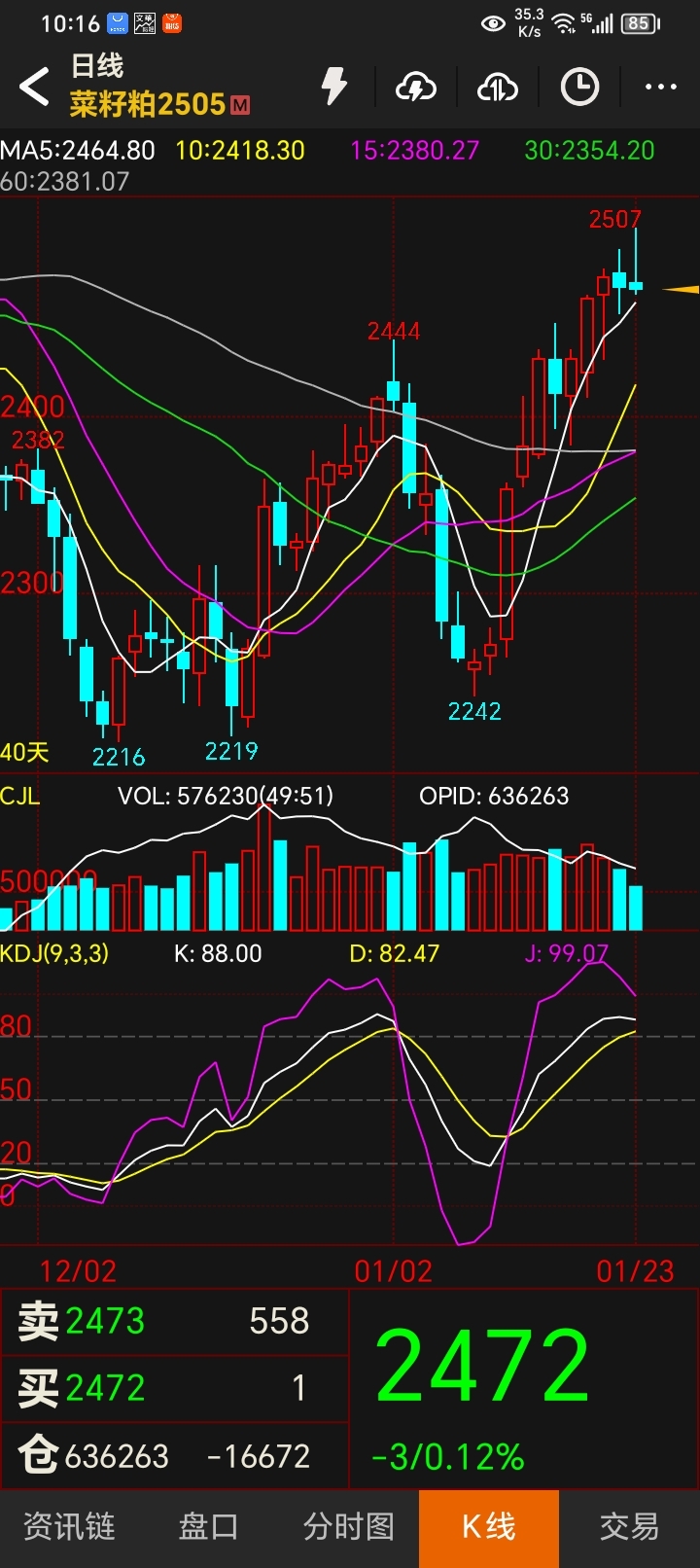The width and height of the screenshot is (700, 1568).
Task: Tap the 40天 range label
Action: pos(24,752)
